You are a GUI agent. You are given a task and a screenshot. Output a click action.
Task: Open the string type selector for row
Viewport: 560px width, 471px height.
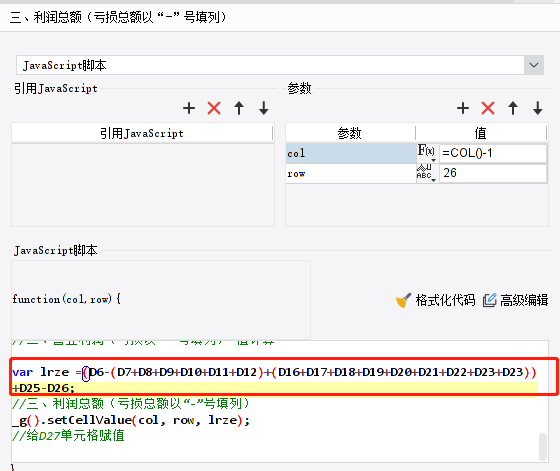(427, 173)
